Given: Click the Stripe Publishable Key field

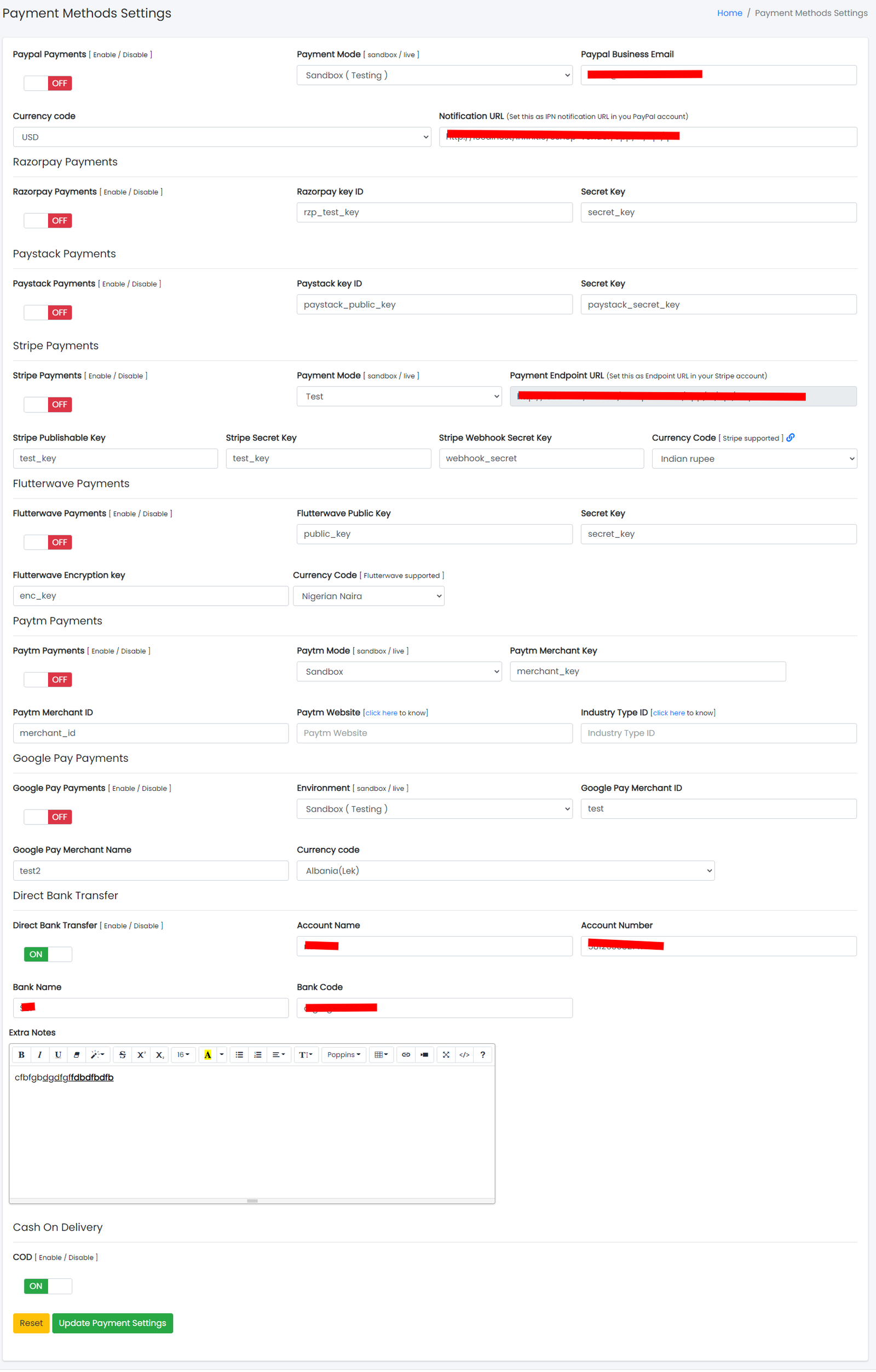Looking at the screenshot, I should click(116, 458).
